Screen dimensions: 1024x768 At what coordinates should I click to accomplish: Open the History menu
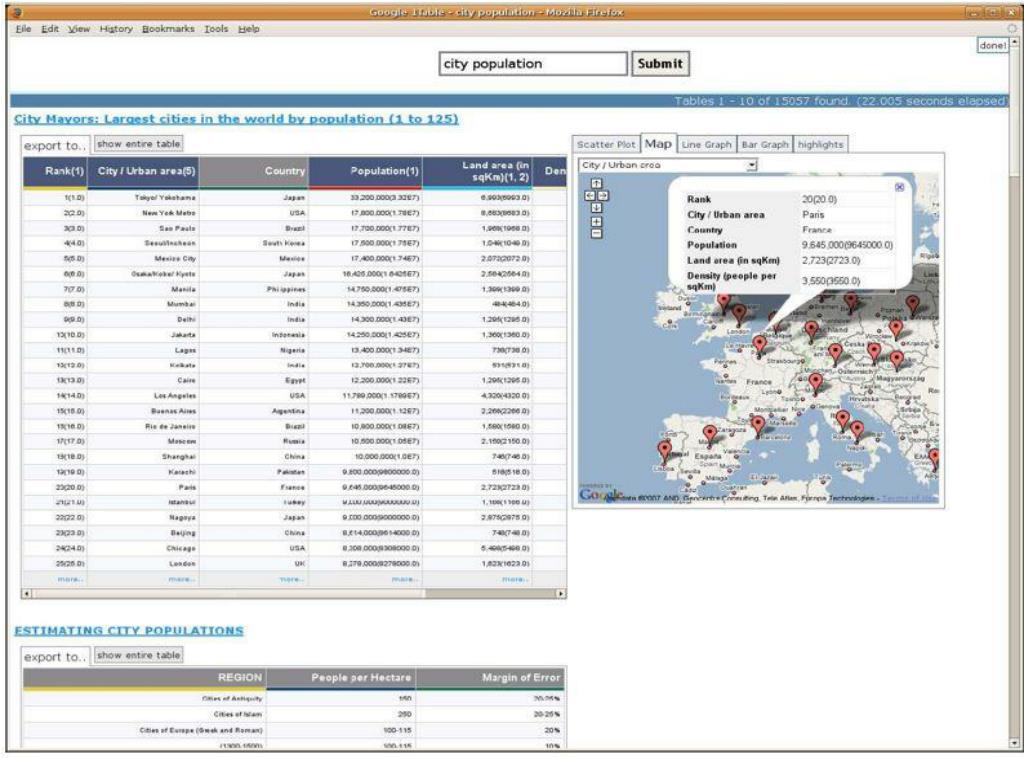(x=116, y=29)
